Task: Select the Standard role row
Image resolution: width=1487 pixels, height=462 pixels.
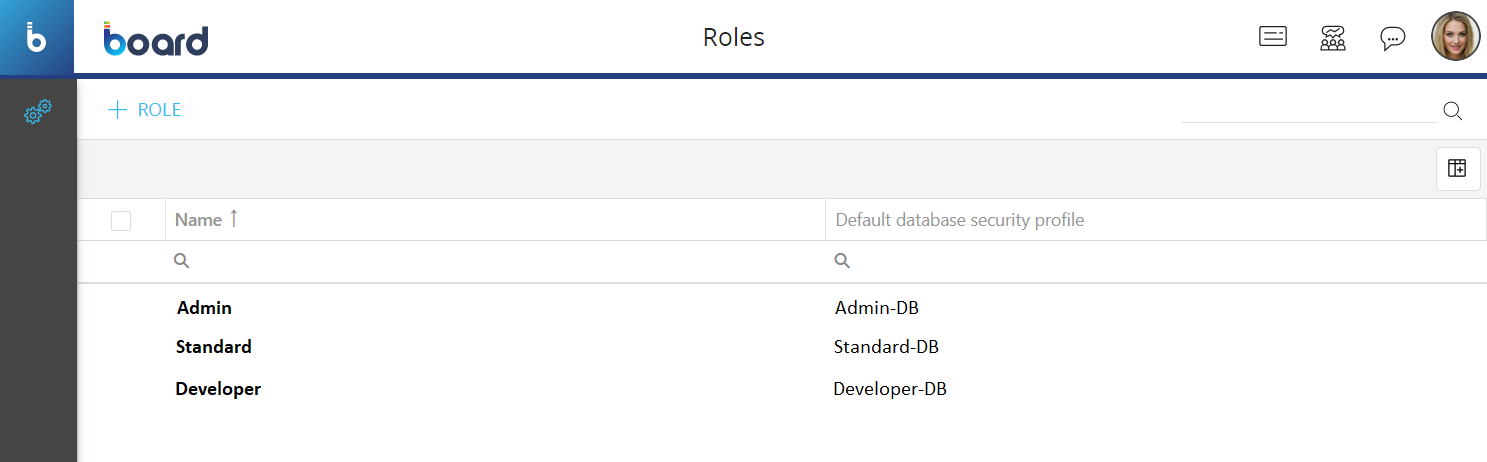Action: pos(214,347)
